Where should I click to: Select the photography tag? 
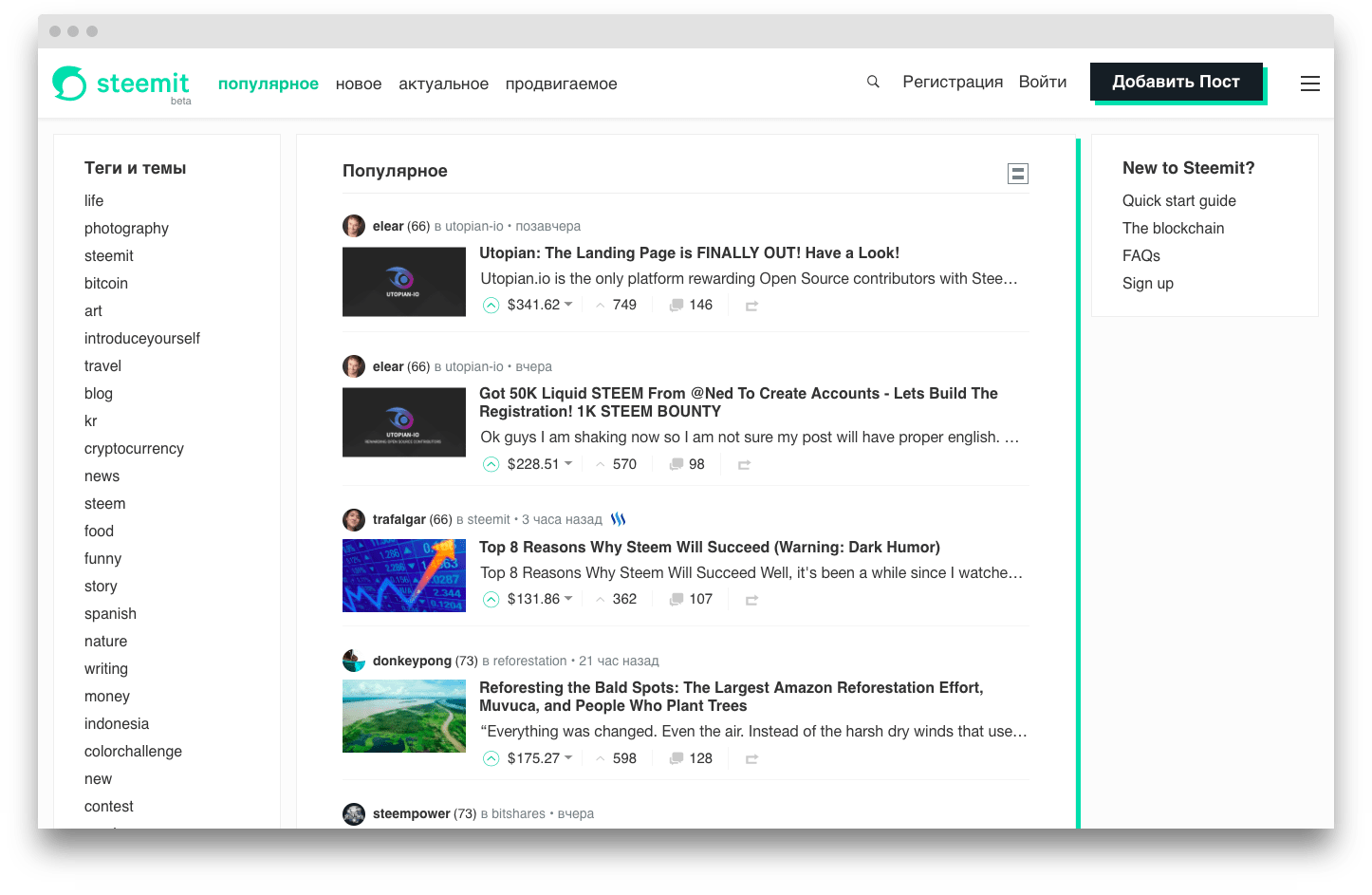126,228
